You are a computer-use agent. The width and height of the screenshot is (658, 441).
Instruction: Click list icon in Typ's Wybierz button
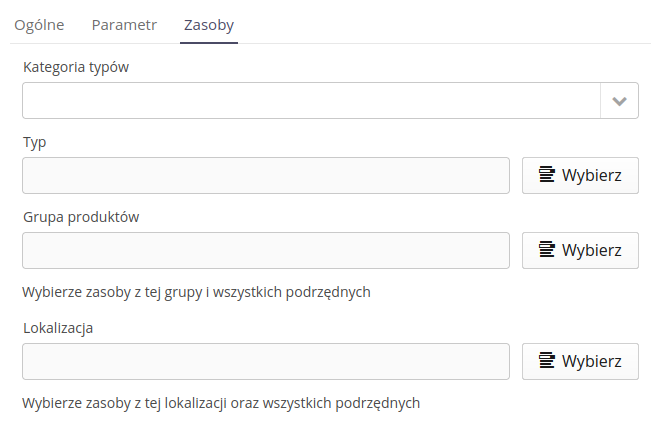[x=547, y=175]
